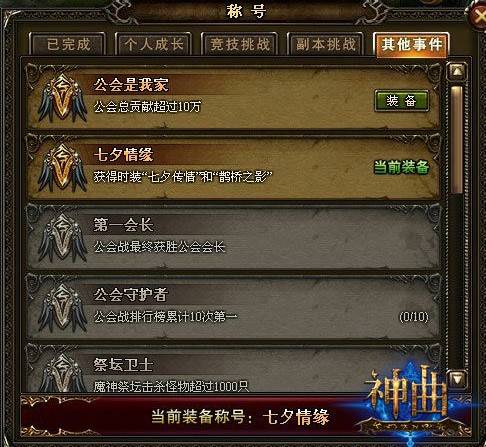Click the green 当前装备 label
Viewport: 486px width, 447px height.
tap(401, 167)
